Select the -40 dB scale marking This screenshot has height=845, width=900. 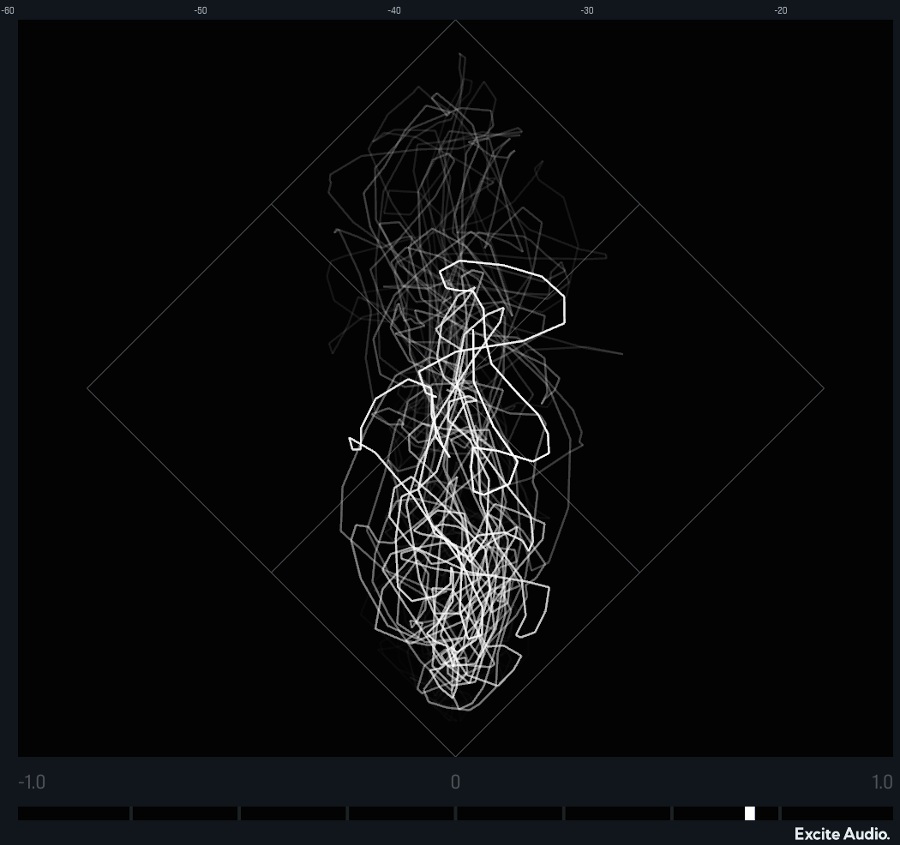[394, 11]
